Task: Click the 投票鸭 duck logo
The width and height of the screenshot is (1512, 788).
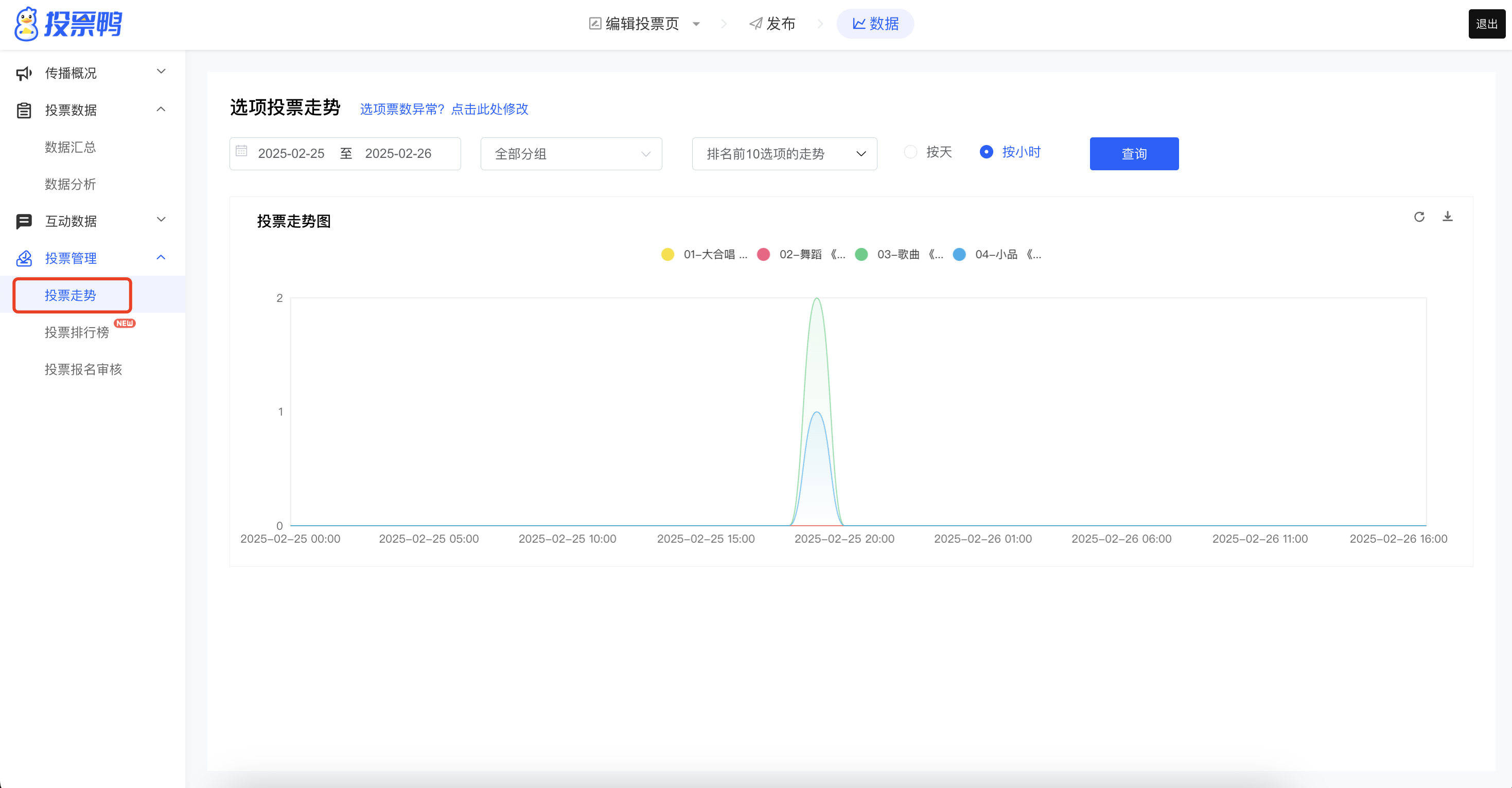Action: [x=26, y=24]
